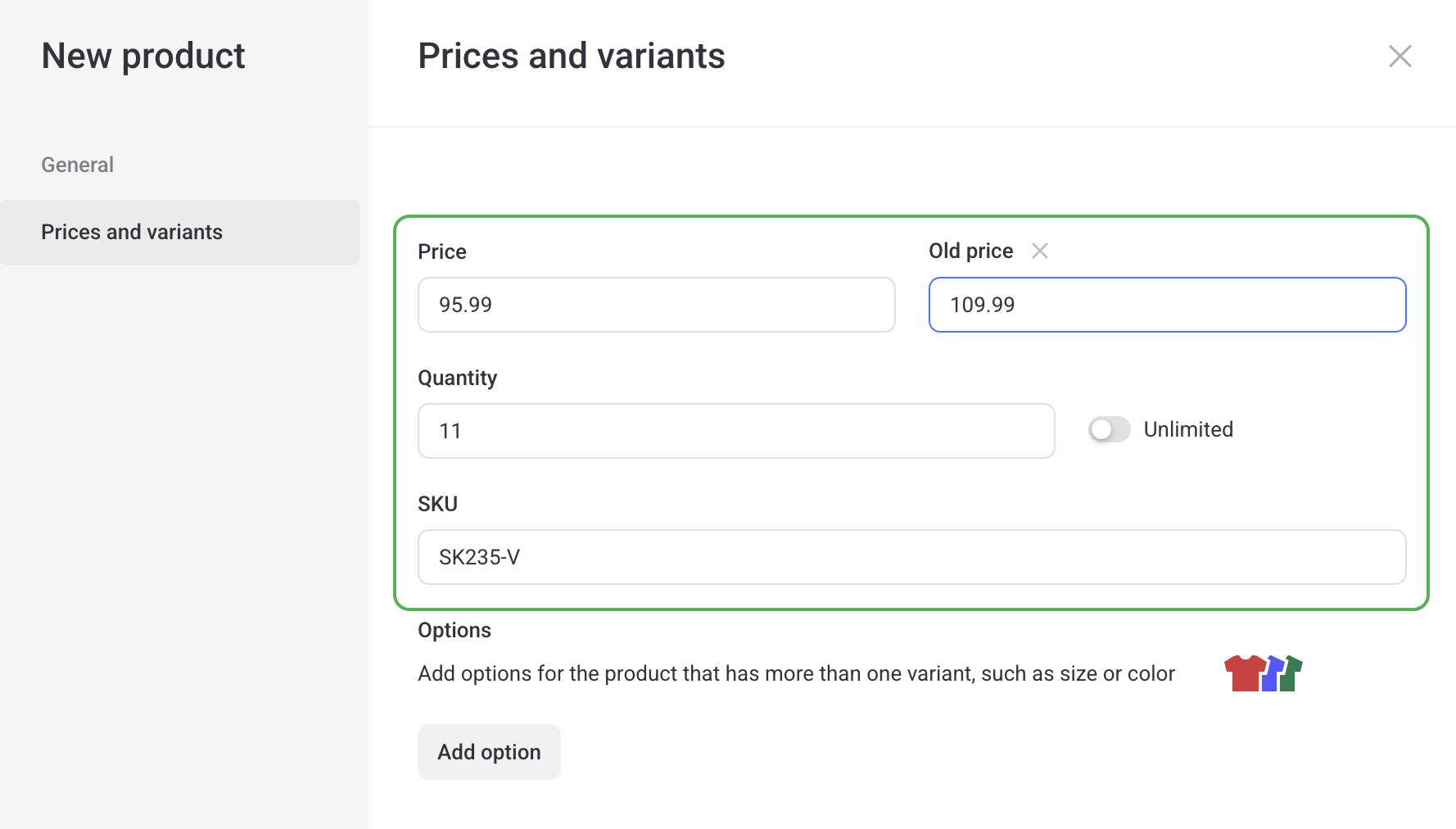Click the Add options description text
Viewport: 1456px width, 829px height.
point(796,673)
